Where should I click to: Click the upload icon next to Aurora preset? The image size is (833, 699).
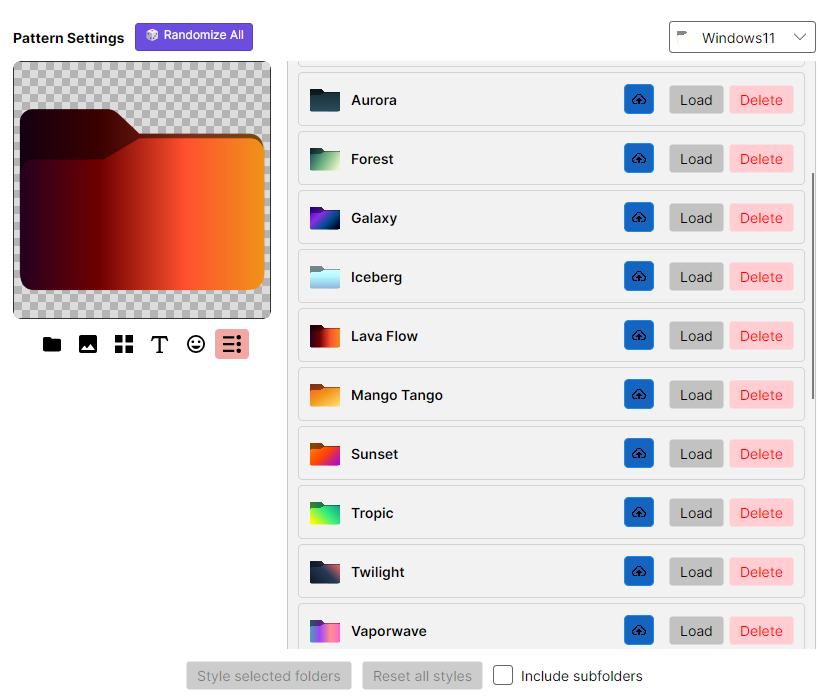tap(639, 99)
